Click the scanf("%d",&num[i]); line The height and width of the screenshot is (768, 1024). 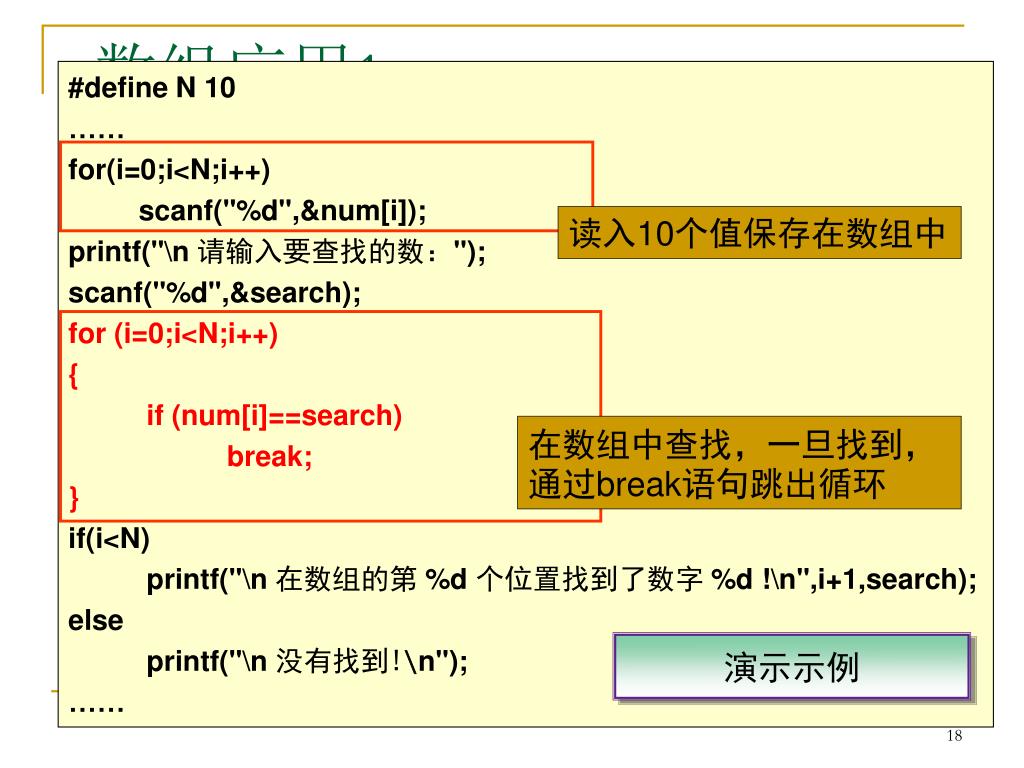click(282, 211)
